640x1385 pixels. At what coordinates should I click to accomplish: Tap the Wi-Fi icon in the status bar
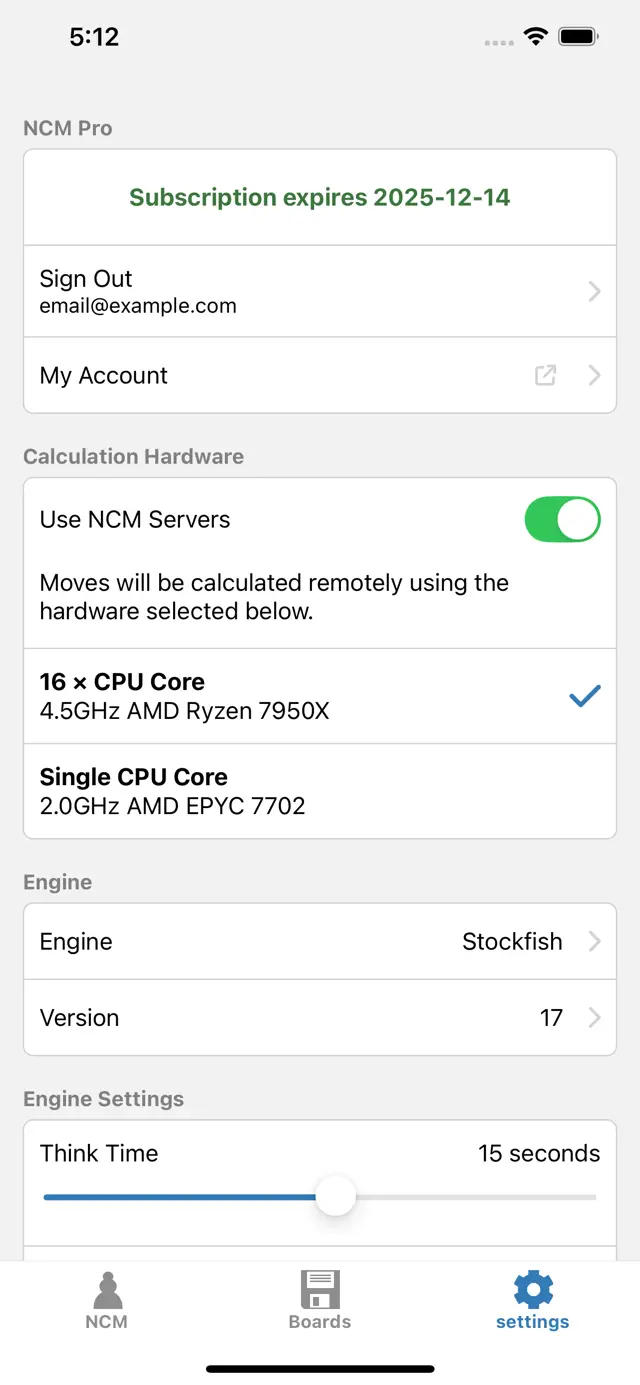534,35
